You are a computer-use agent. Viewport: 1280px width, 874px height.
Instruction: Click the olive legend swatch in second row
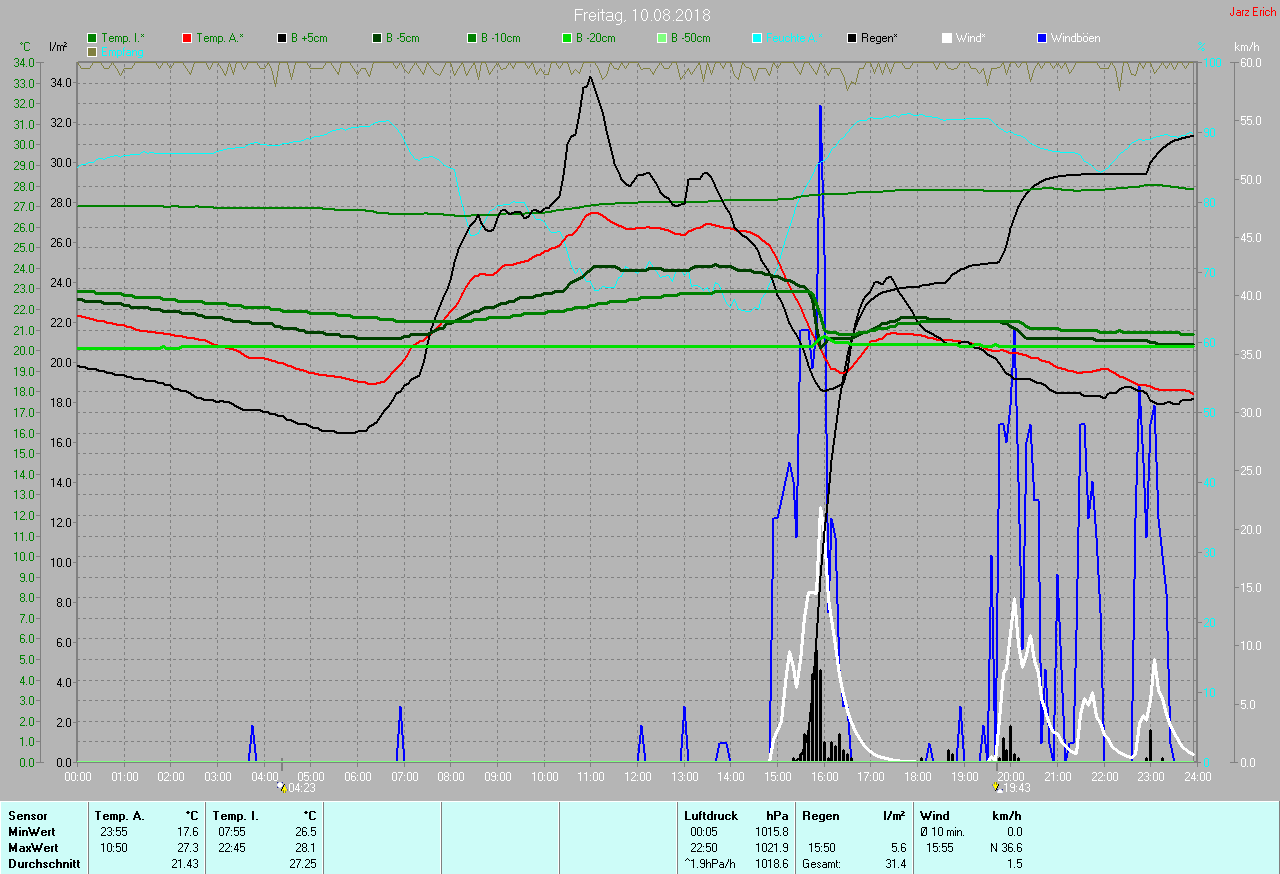[x=92, y=51]
